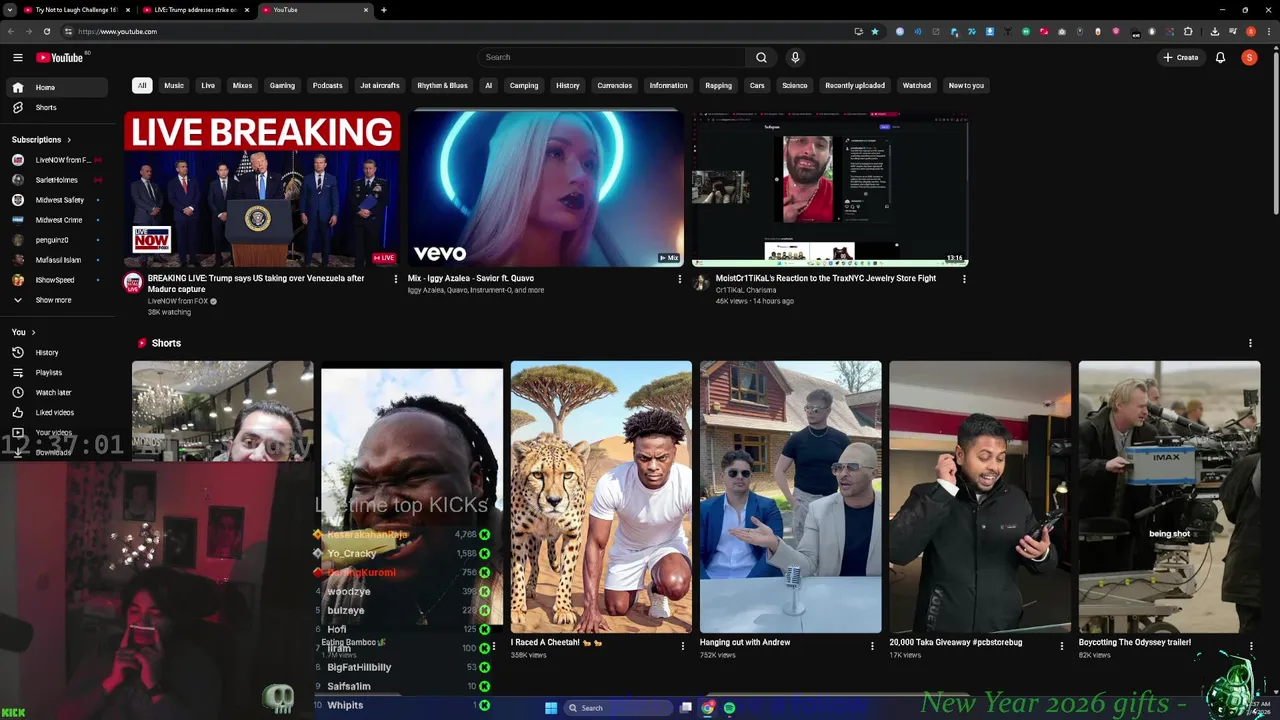This screenshot has height=720, width=1280.
Task: Select the Gaming filter chip
Action: [282, 85]
